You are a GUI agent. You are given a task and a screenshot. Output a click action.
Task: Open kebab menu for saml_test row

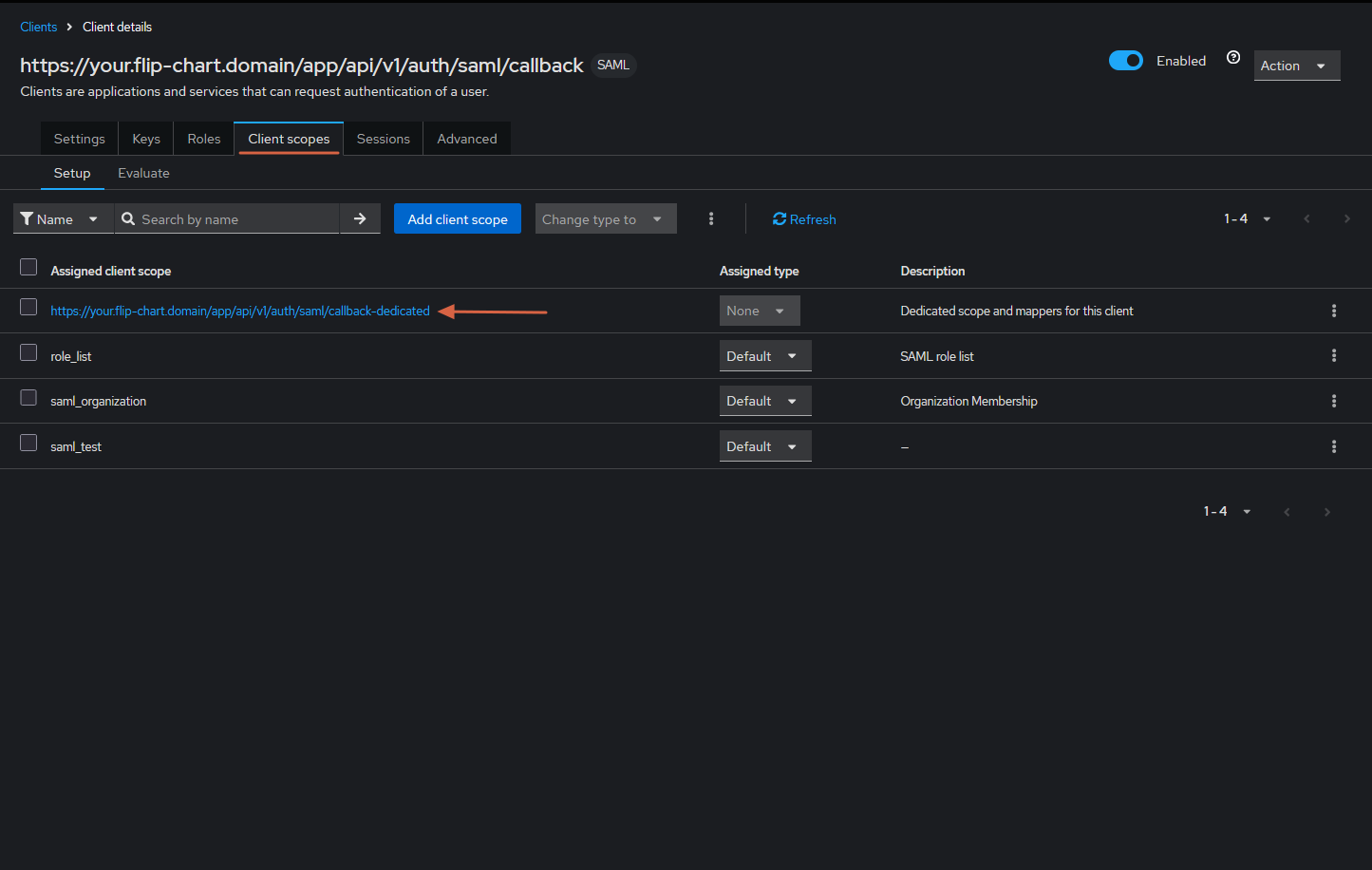[1334, 446]
